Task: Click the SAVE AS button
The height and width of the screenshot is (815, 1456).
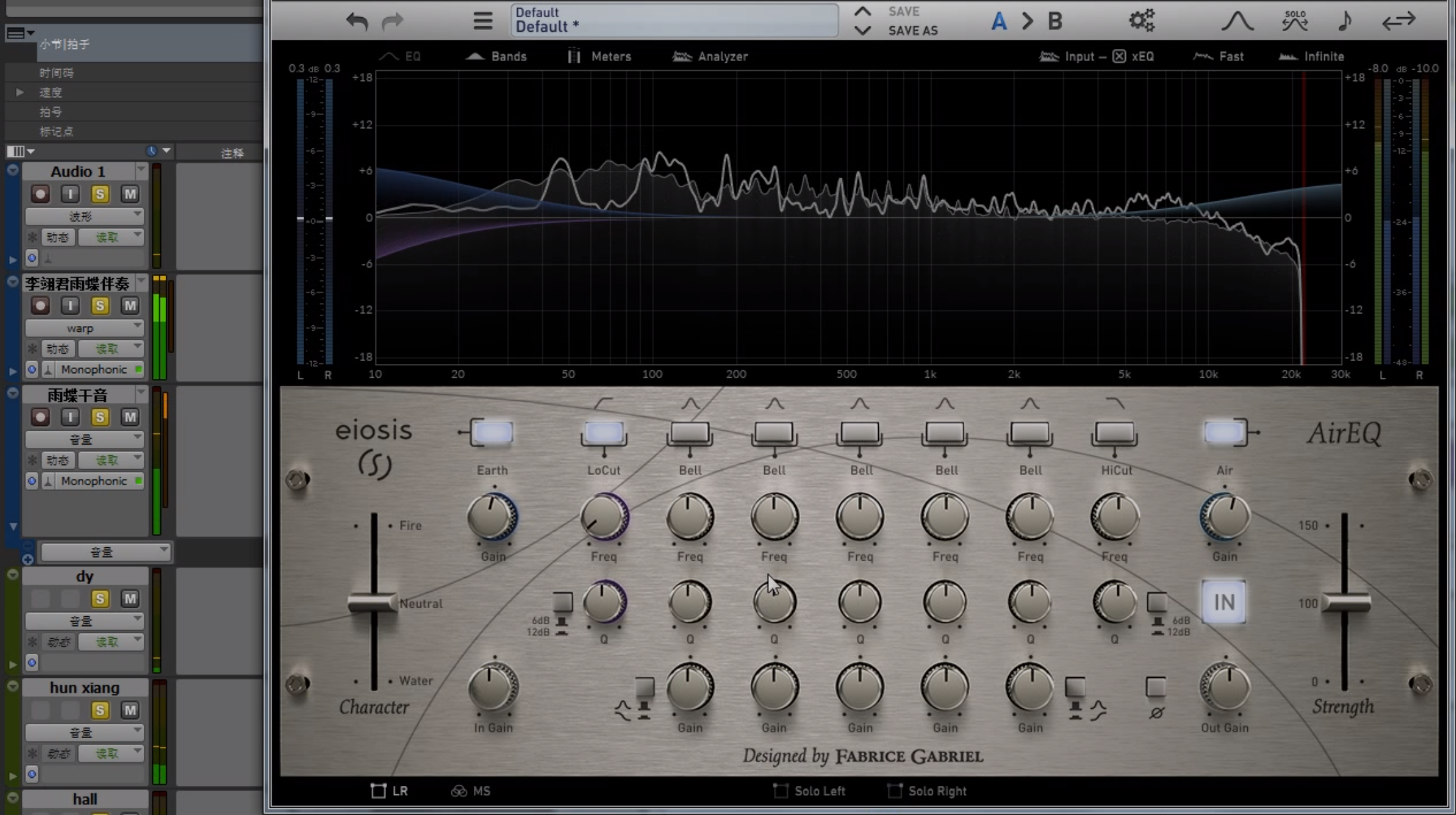Action: click(913, 30)
